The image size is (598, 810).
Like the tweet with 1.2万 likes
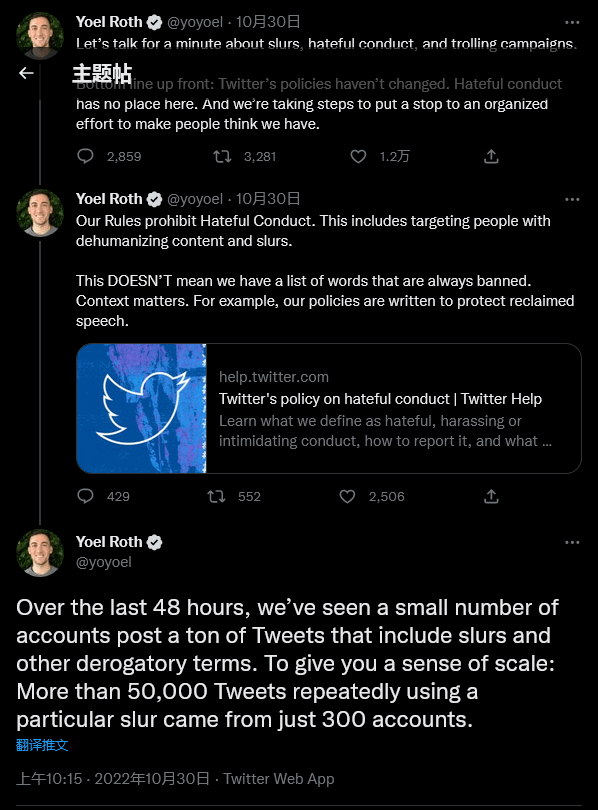tap(358, 156)
